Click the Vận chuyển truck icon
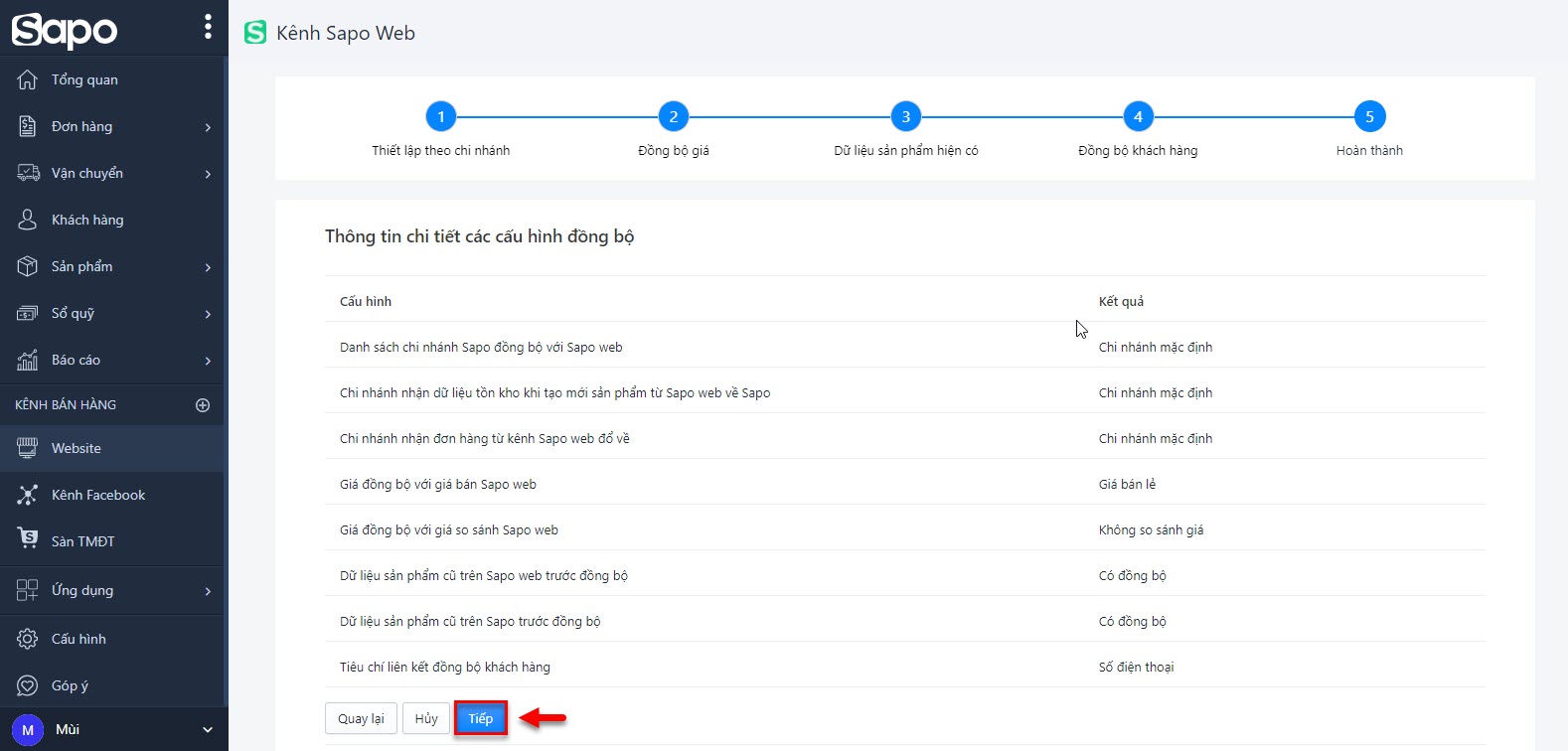The height and width of the screenshot is (751, 1568). pos(28,173)
